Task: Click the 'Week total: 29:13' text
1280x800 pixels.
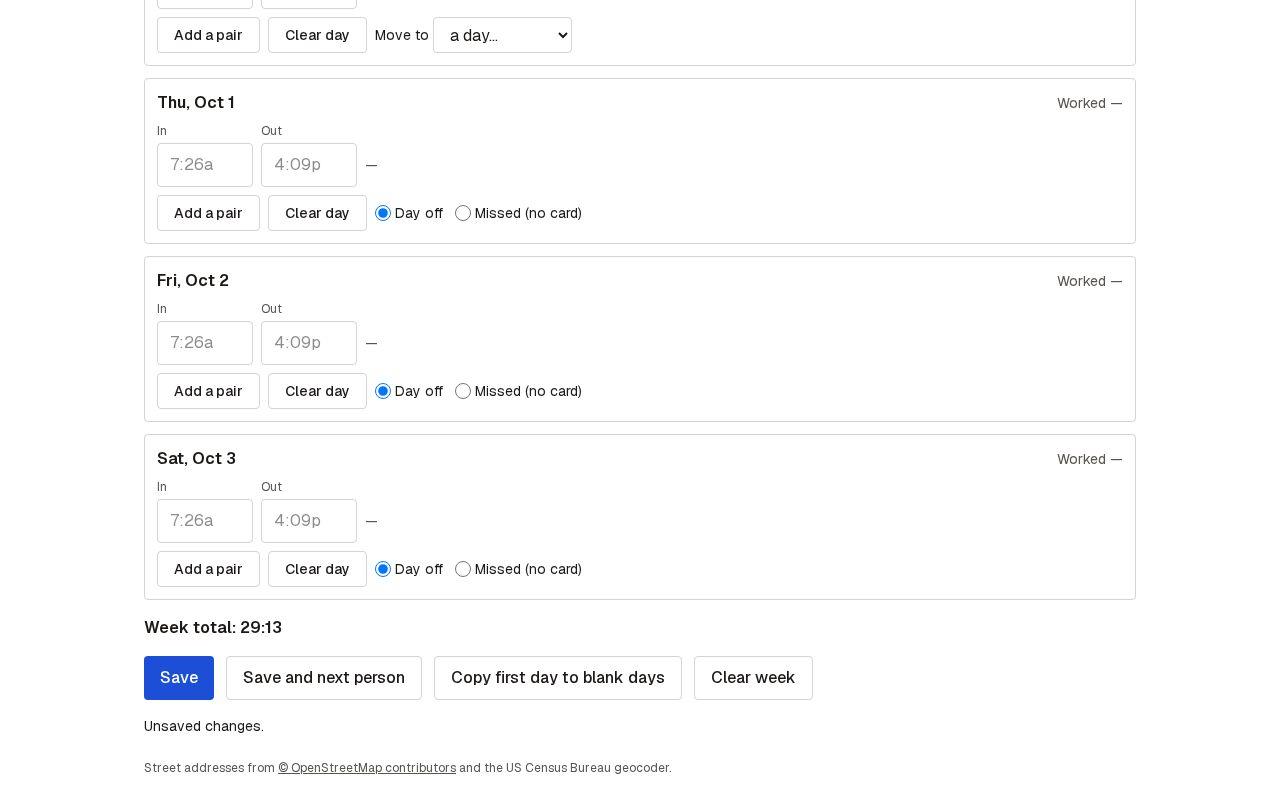Action: [213, 628]
